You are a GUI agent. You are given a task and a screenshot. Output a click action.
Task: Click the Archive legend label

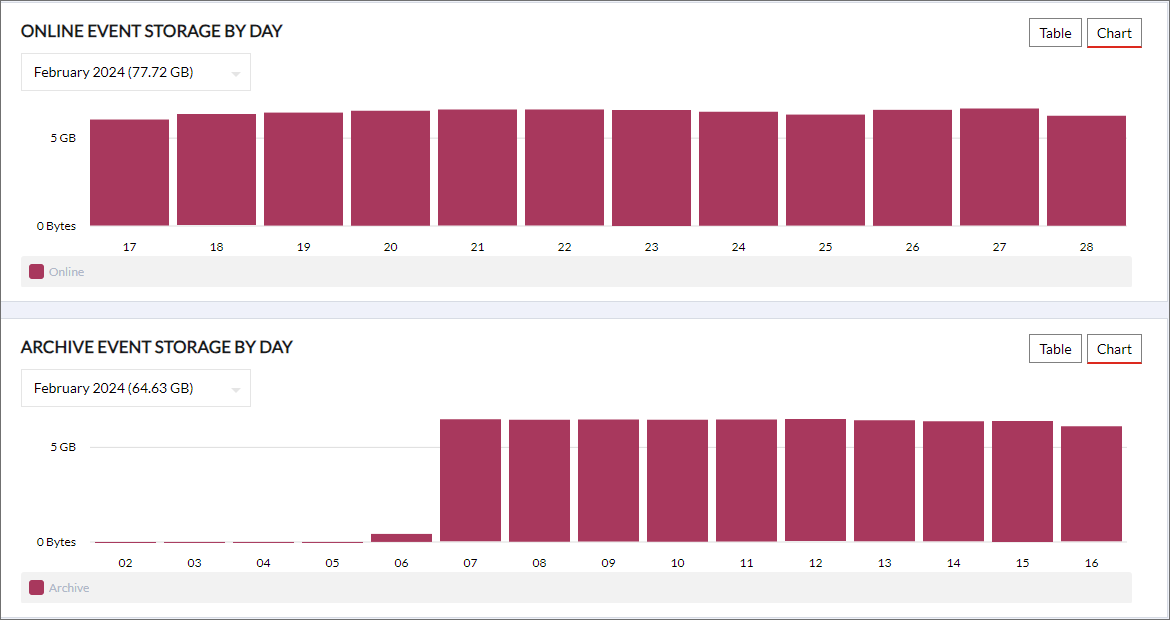[69, 588]
